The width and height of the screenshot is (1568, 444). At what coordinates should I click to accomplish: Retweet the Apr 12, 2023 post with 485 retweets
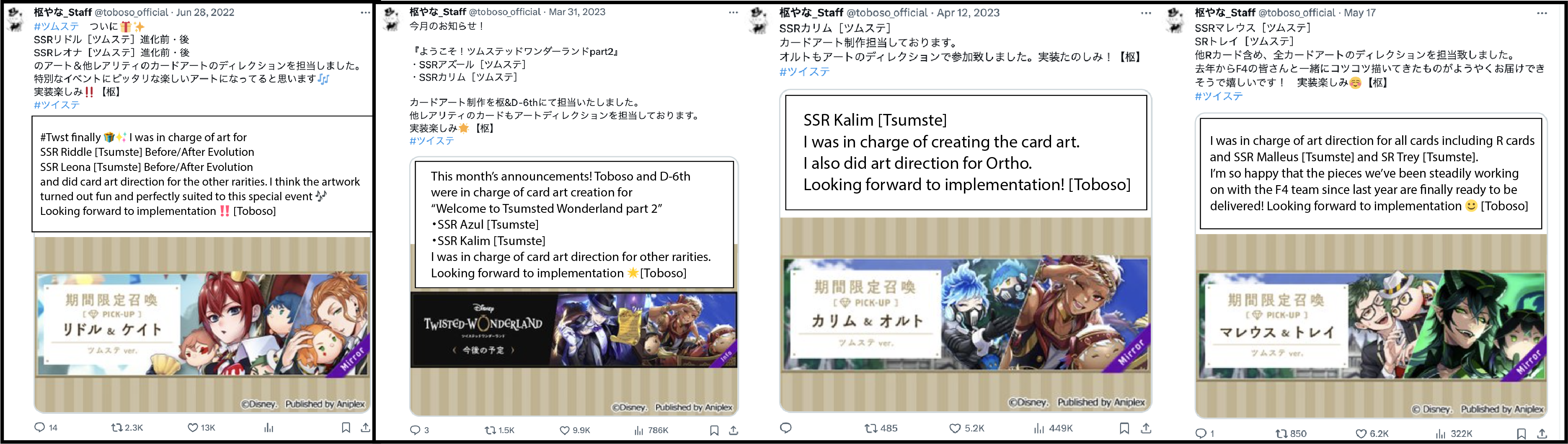[x=881, y=428]
